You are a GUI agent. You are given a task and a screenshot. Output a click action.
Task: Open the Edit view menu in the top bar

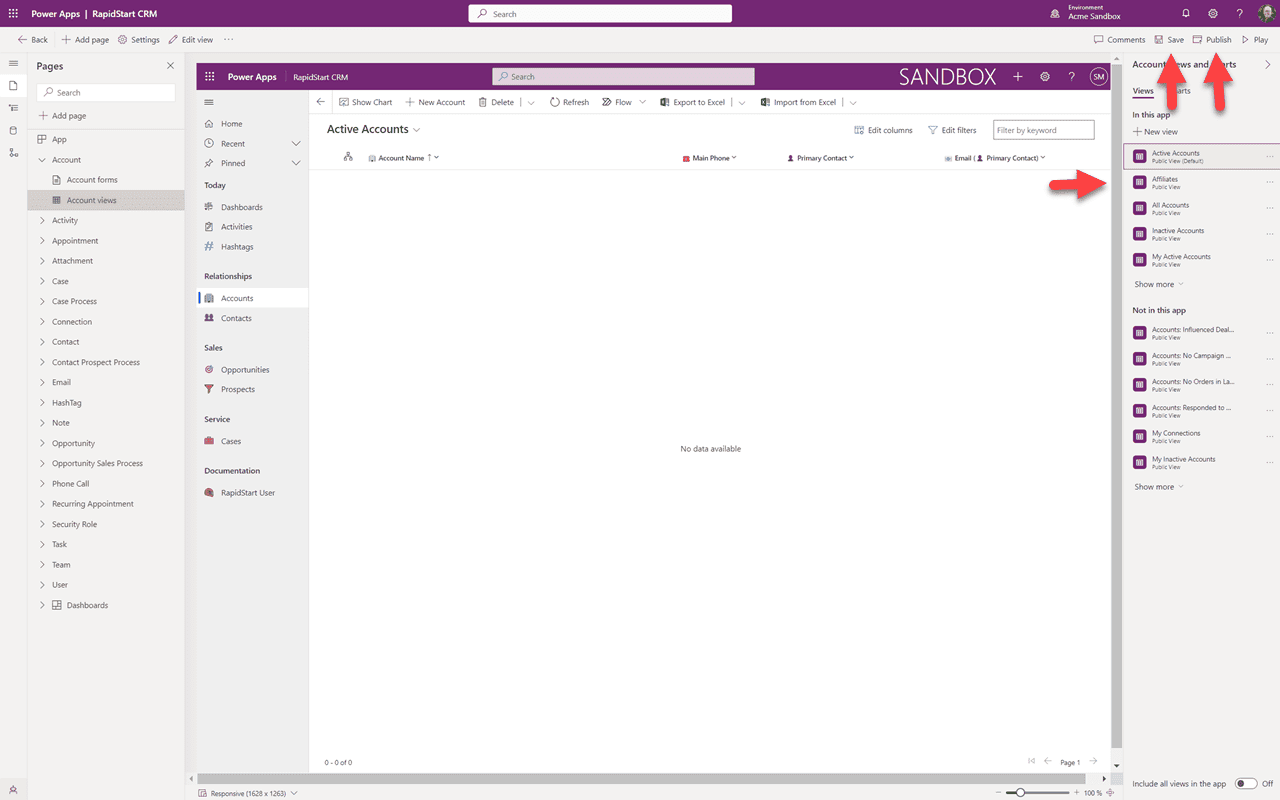[191, 39]
